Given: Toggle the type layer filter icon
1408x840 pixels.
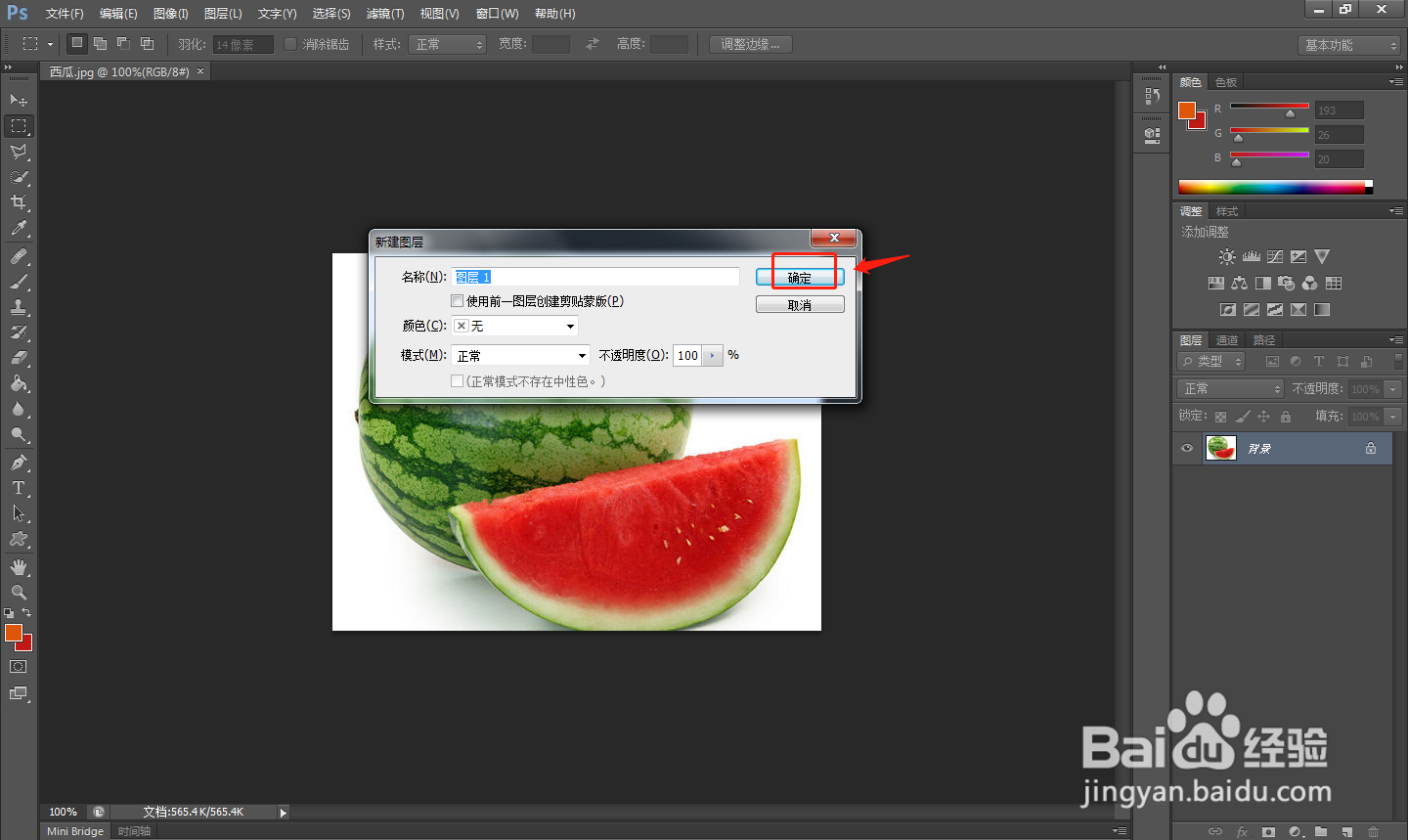Looking at the screenshot, I should pyautogui.click(x=1319, y=361).
